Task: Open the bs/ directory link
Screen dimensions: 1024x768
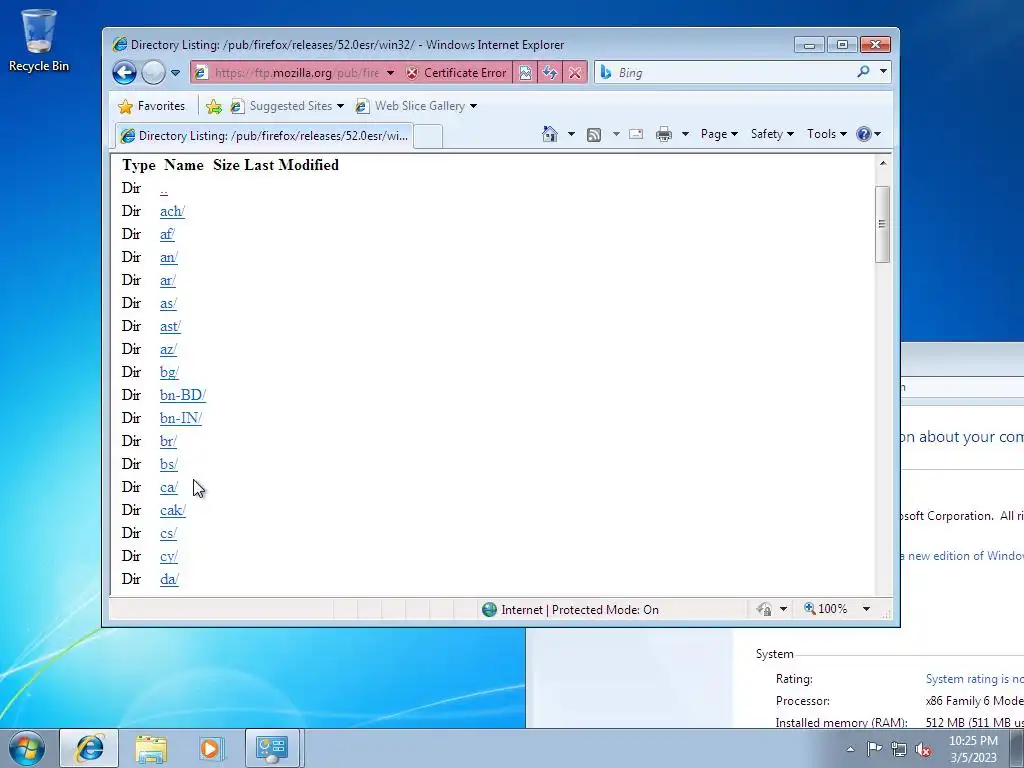Action: click(168, 464)
